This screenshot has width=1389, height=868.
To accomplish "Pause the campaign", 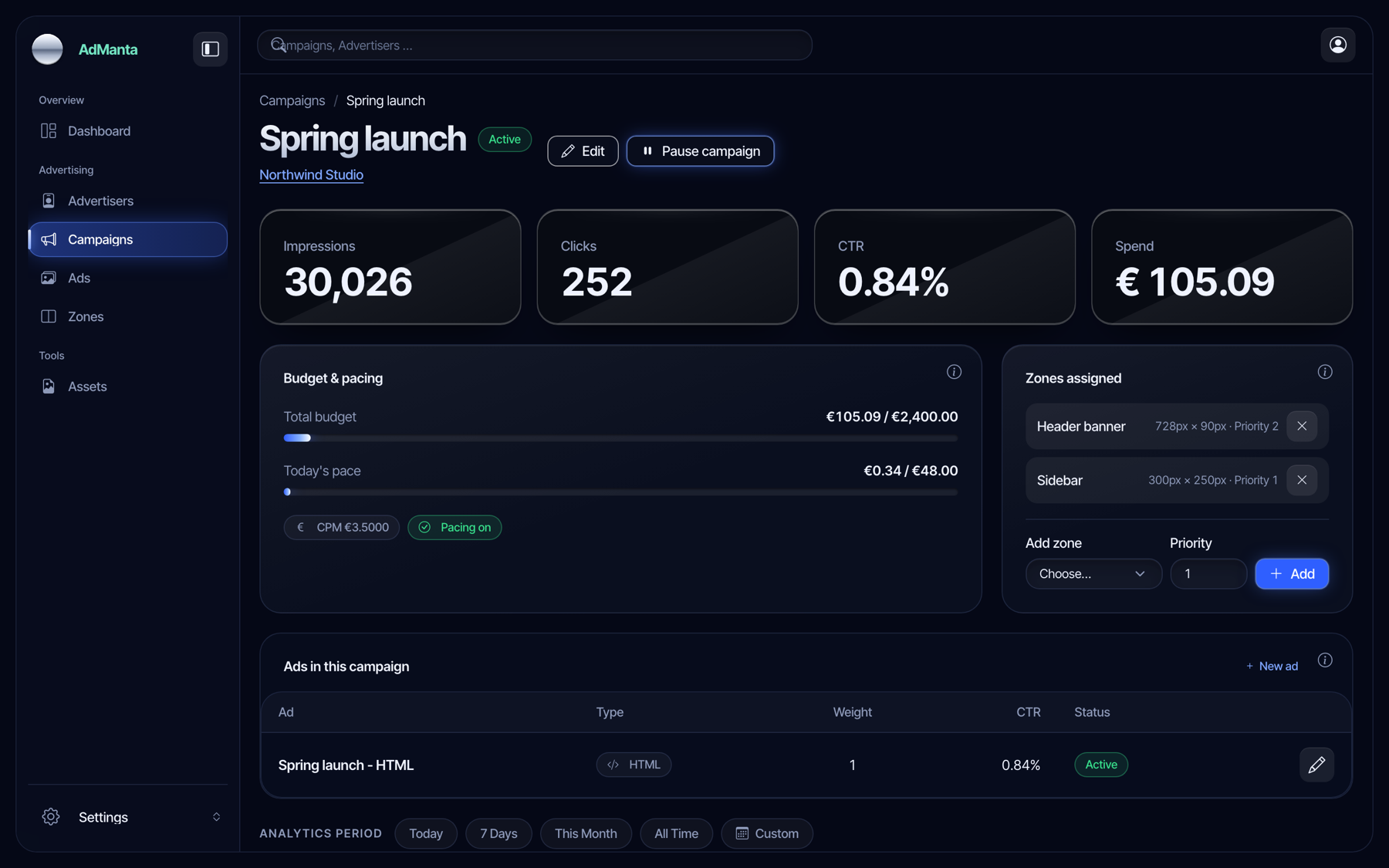I will tap(700, 151).
